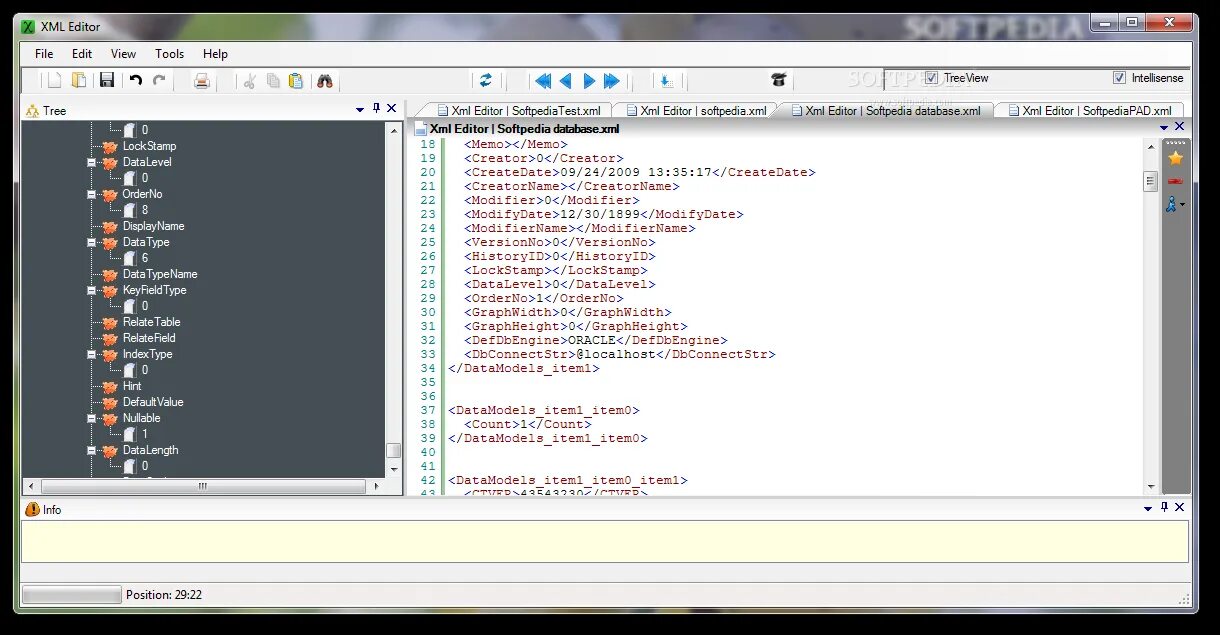The width and height of the screenshot is (1220, 635).
Task: Open the editor document list dropdown arrow
Action: pyautogui.click(x=1164, y=128)
